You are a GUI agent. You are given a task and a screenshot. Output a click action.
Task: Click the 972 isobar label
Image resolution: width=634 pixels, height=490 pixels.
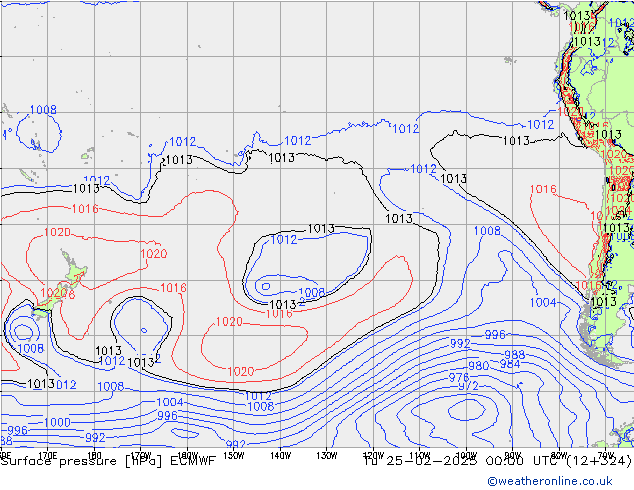point(468,387)
